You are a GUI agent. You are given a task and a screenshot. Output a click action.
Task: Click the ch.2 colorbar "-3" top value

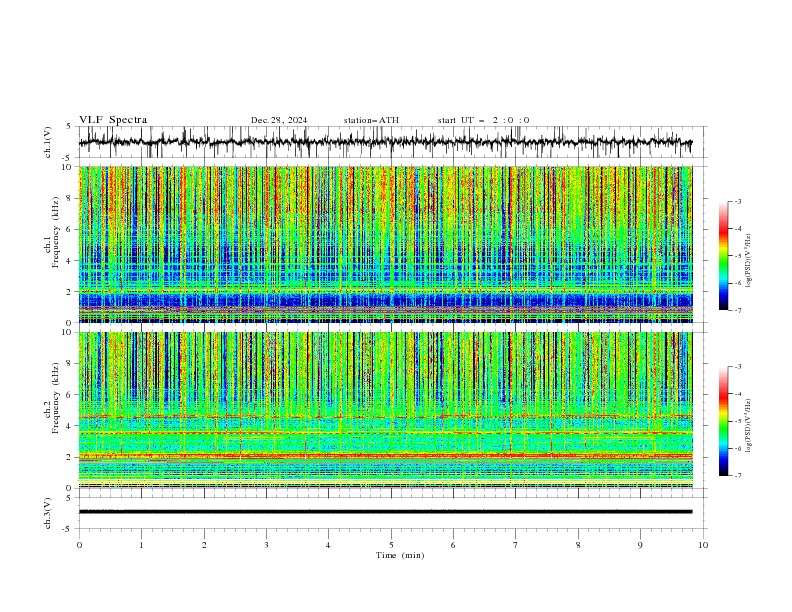pyautogui.click(x=738, y=367)
